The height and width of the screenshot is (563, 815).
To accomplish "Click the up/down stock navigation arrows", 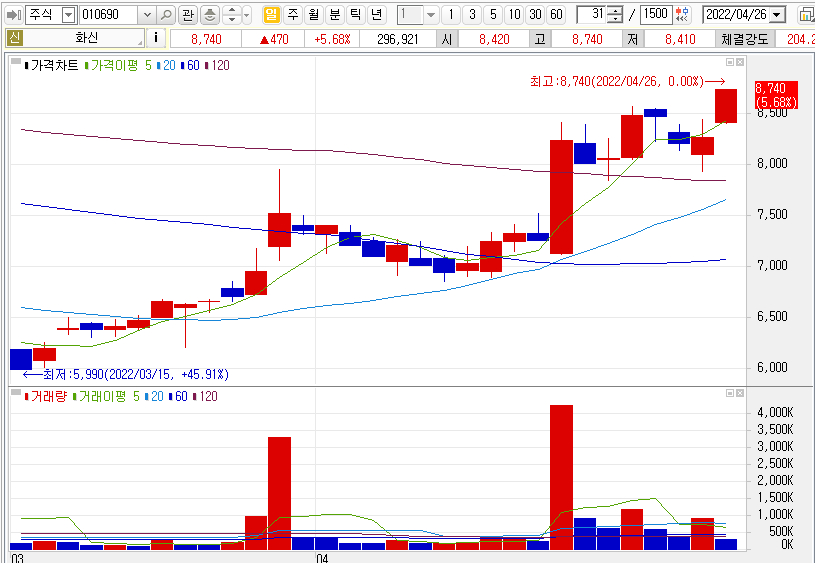I will coord(232,15).
